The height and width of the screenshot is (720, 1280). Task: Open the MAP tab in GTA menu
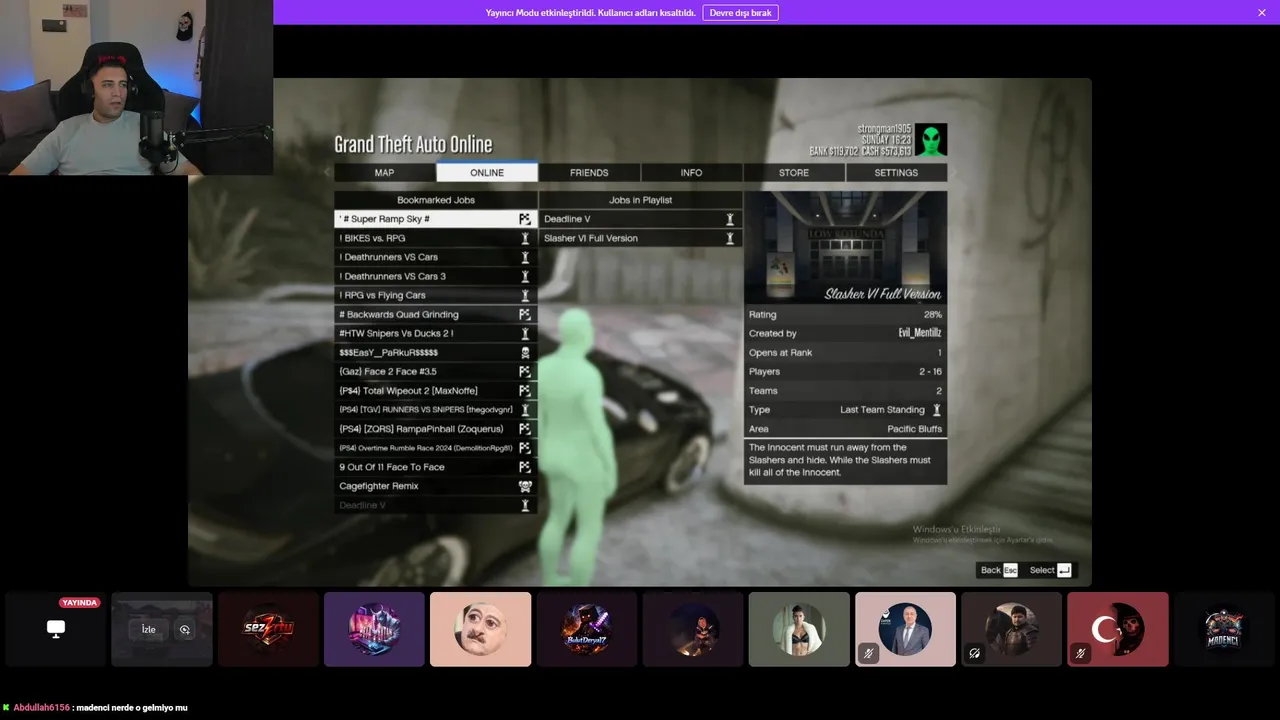click(x=384, y=172)
